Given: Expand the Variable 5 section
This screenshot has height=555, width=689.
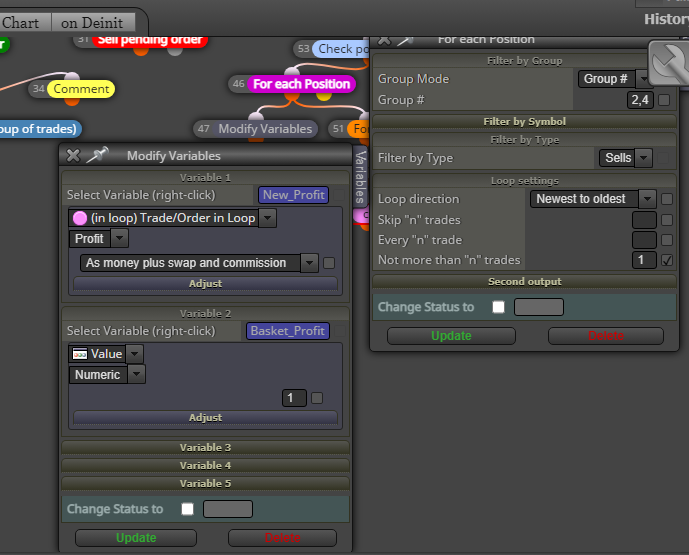Looking at the screenshot, I should point(205,483).
